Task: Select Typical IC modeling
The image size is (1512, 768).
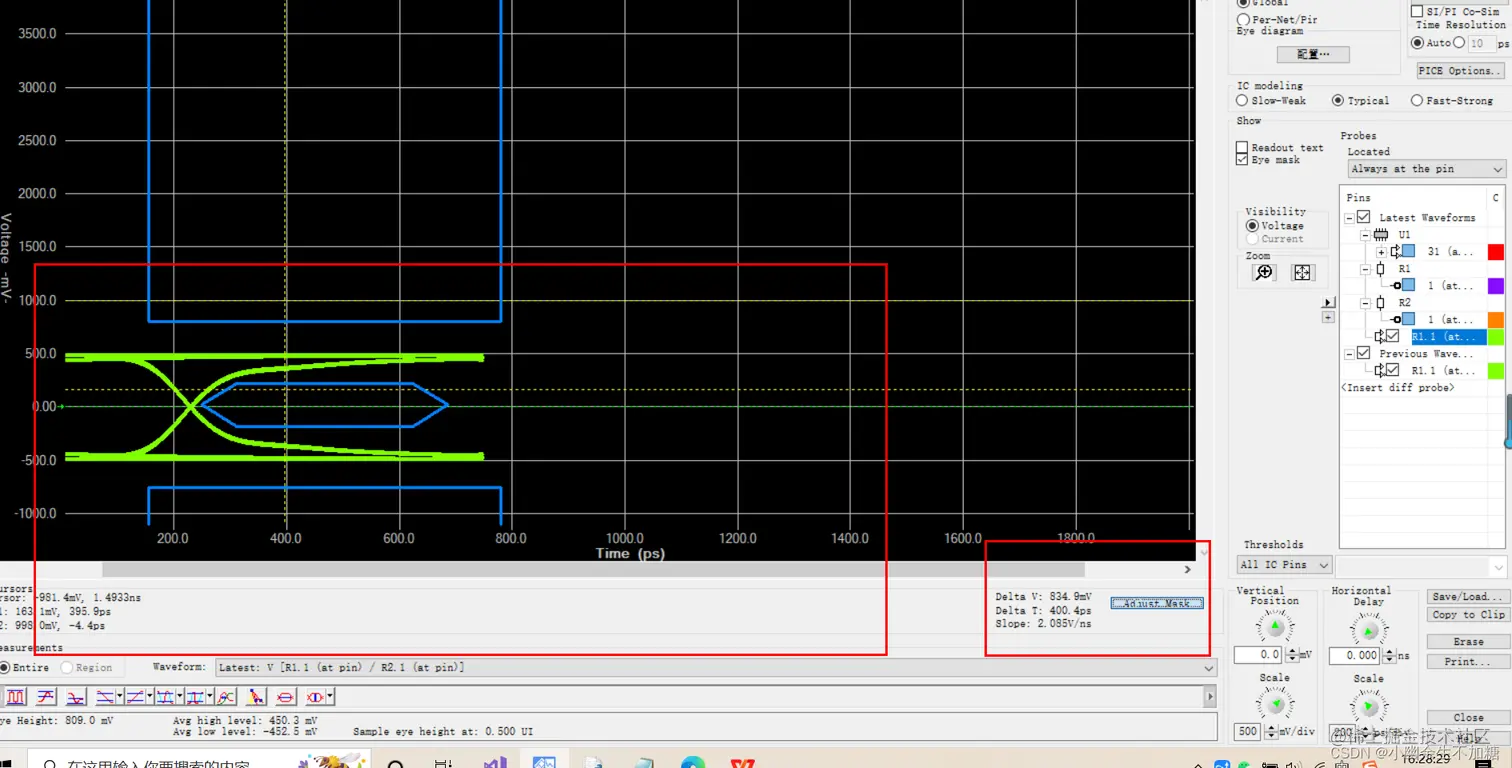Action: coord(1338,100)
